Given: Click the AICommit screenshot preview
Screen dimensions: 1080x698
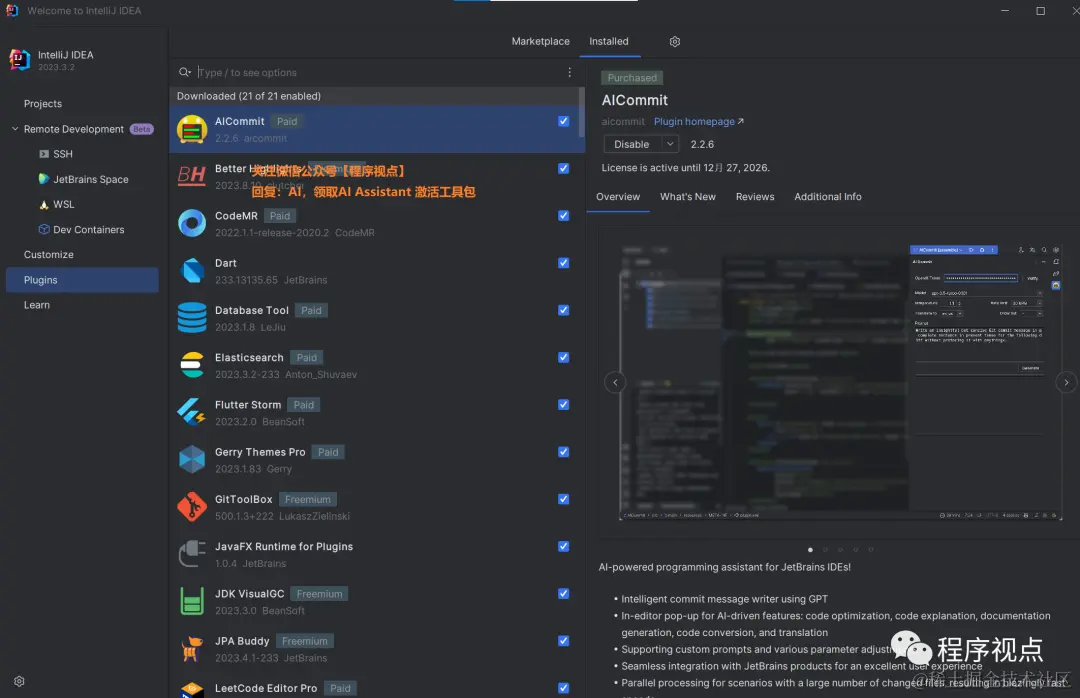Looking at the screenshot, I should [x=840, y=382].
